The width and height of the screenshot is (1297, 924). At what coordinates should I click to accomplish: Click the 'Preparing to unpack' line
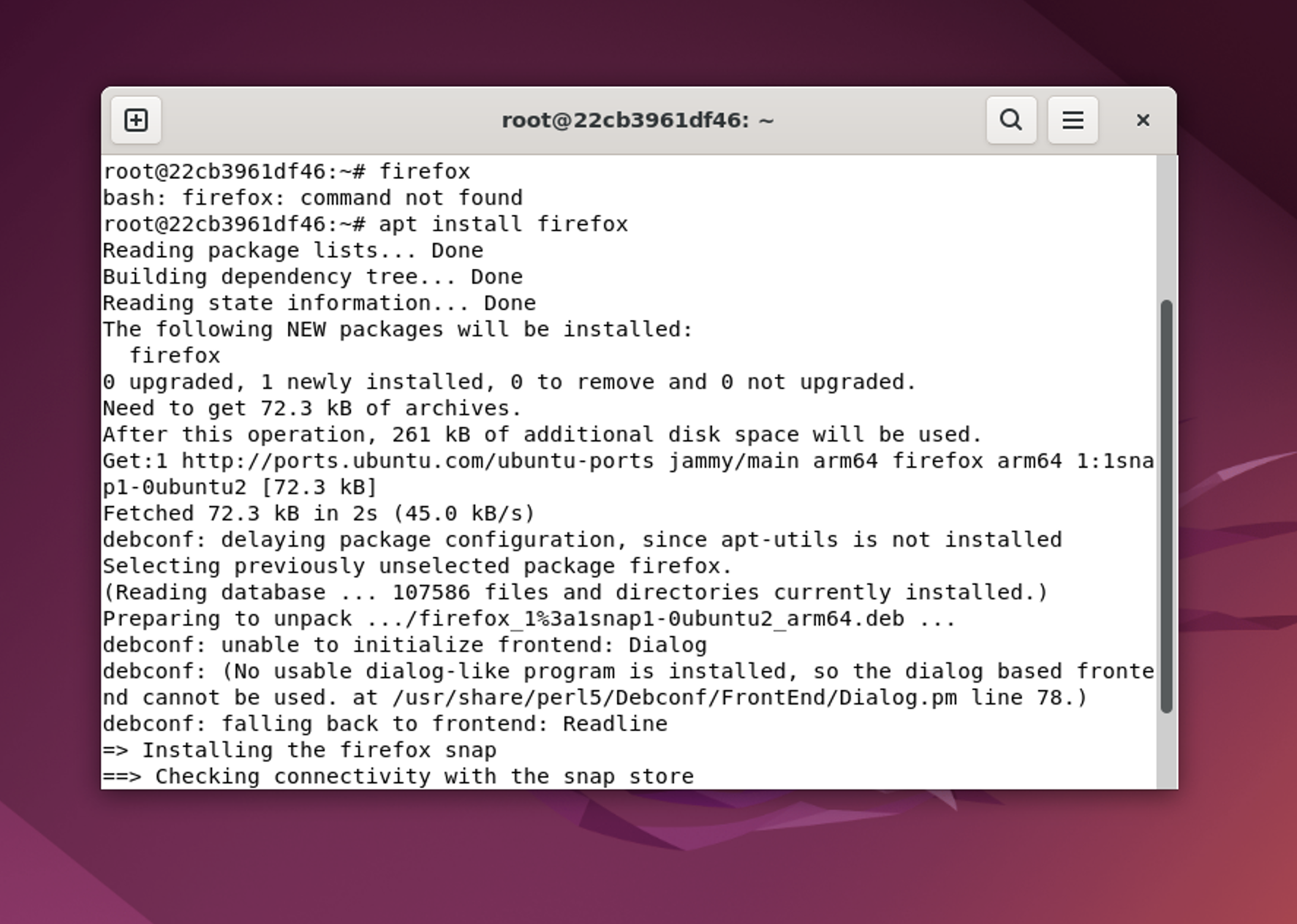pos(529,618)
